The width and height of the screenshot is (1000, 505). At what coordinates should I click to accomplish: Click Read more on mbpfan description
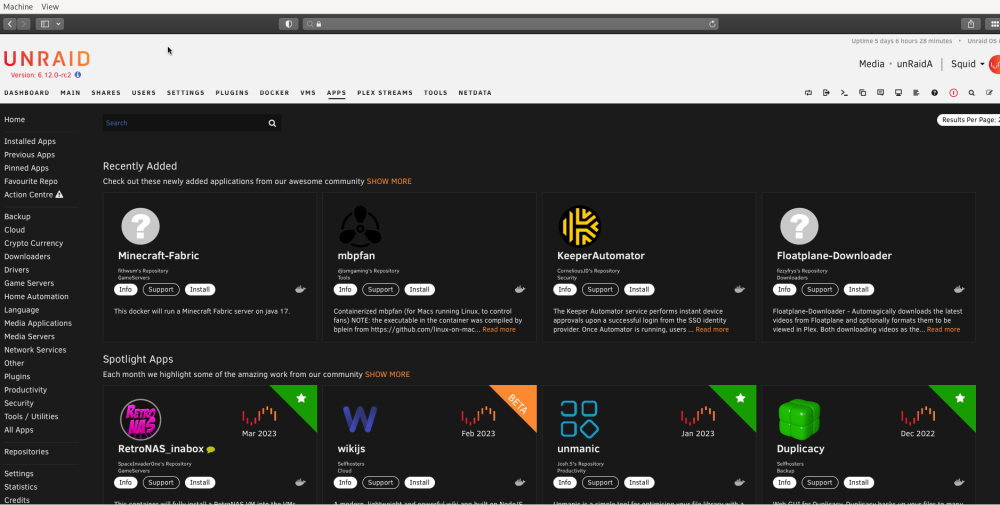tap(499, 330)
